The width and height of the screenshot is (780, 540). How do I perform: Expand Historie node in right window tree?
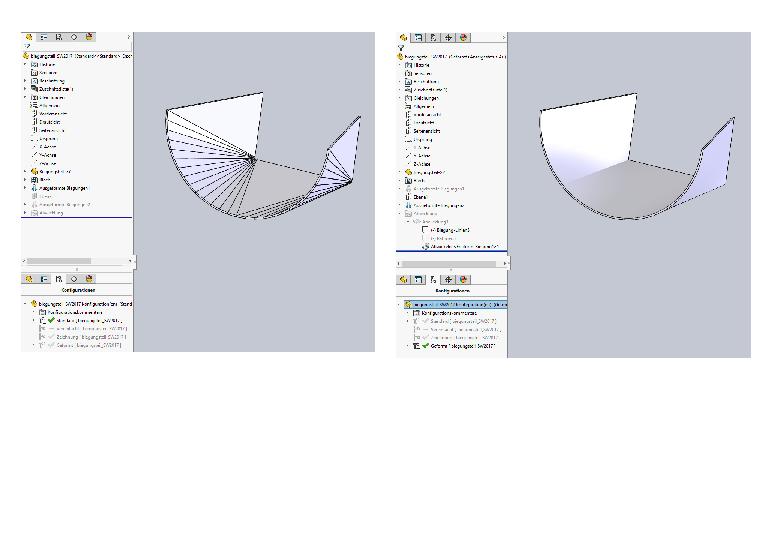pyautogui.click(x=400, y=65)
